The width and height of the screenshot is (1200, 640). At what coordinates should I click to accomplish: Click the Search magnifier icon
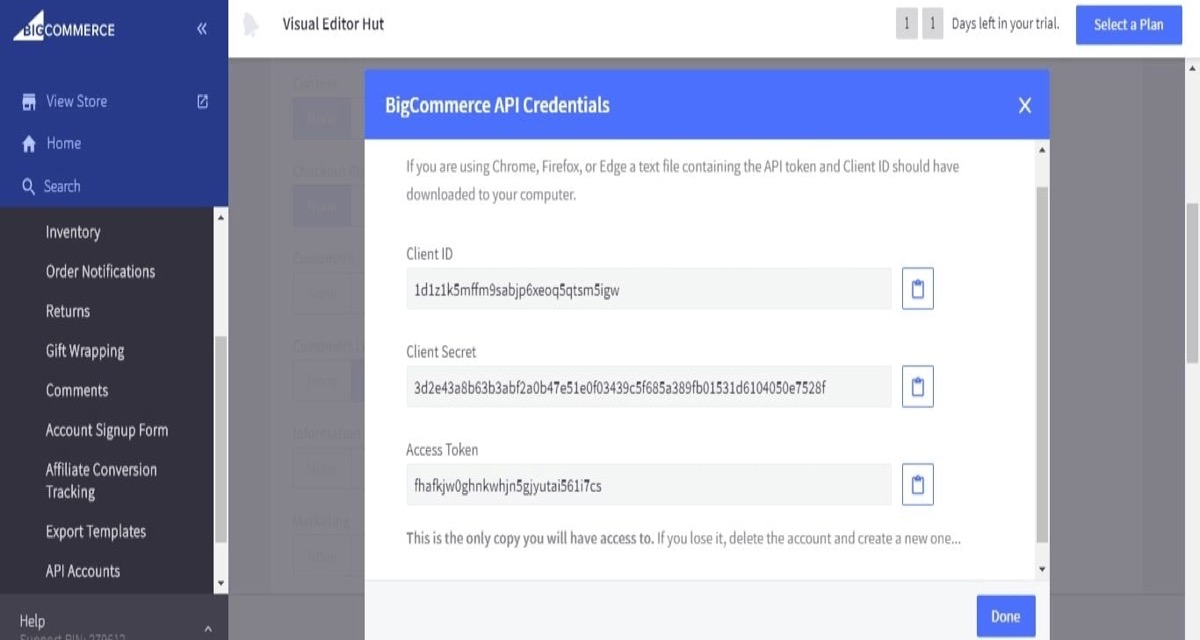(29, 187)
